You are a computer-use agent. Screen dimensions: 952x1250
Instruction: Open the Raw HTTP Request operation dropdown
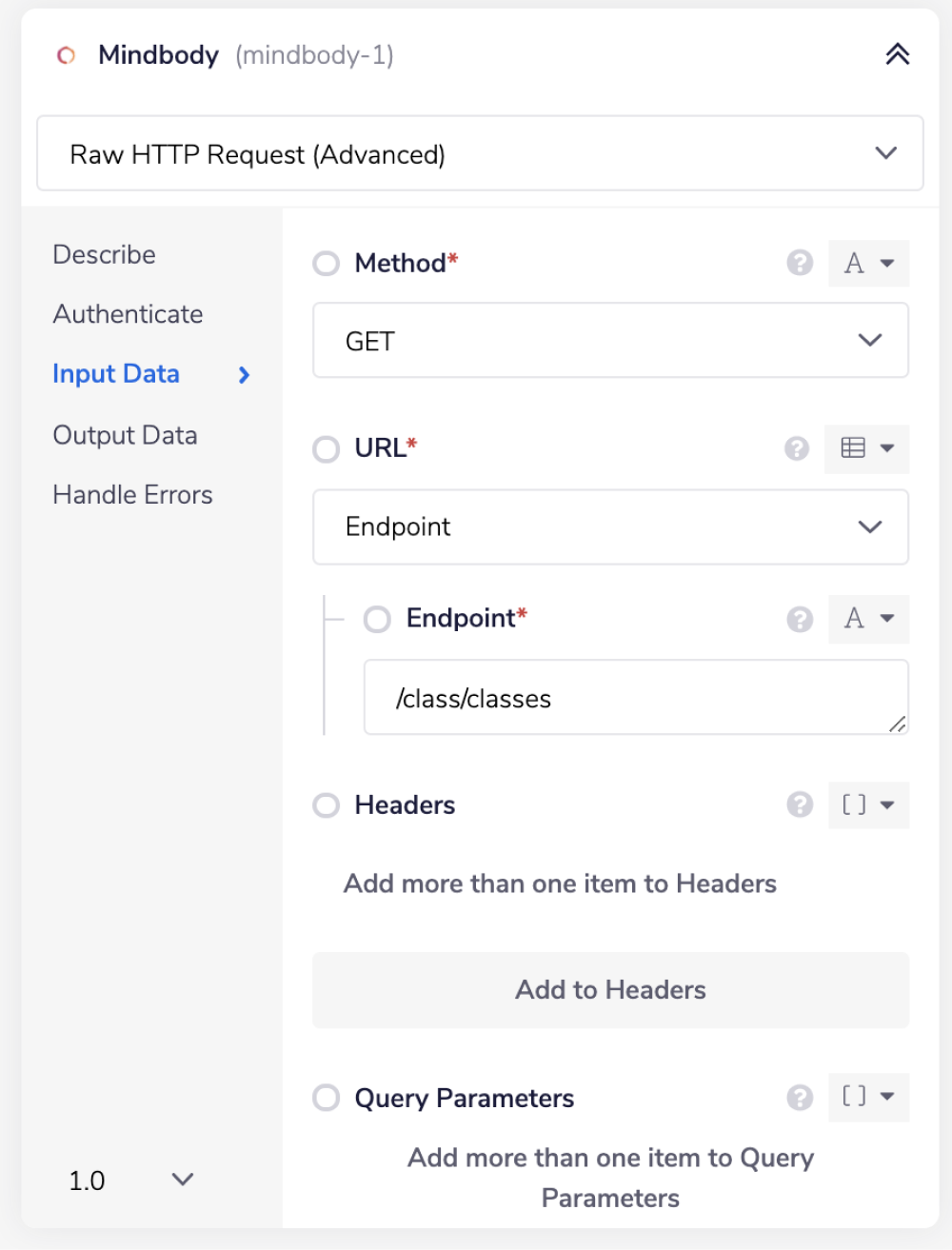(480, 154)
